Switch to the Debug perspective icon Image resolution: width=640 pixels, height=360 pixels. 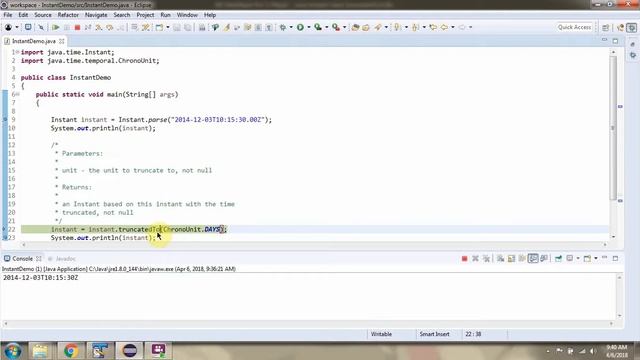point(632,27)
